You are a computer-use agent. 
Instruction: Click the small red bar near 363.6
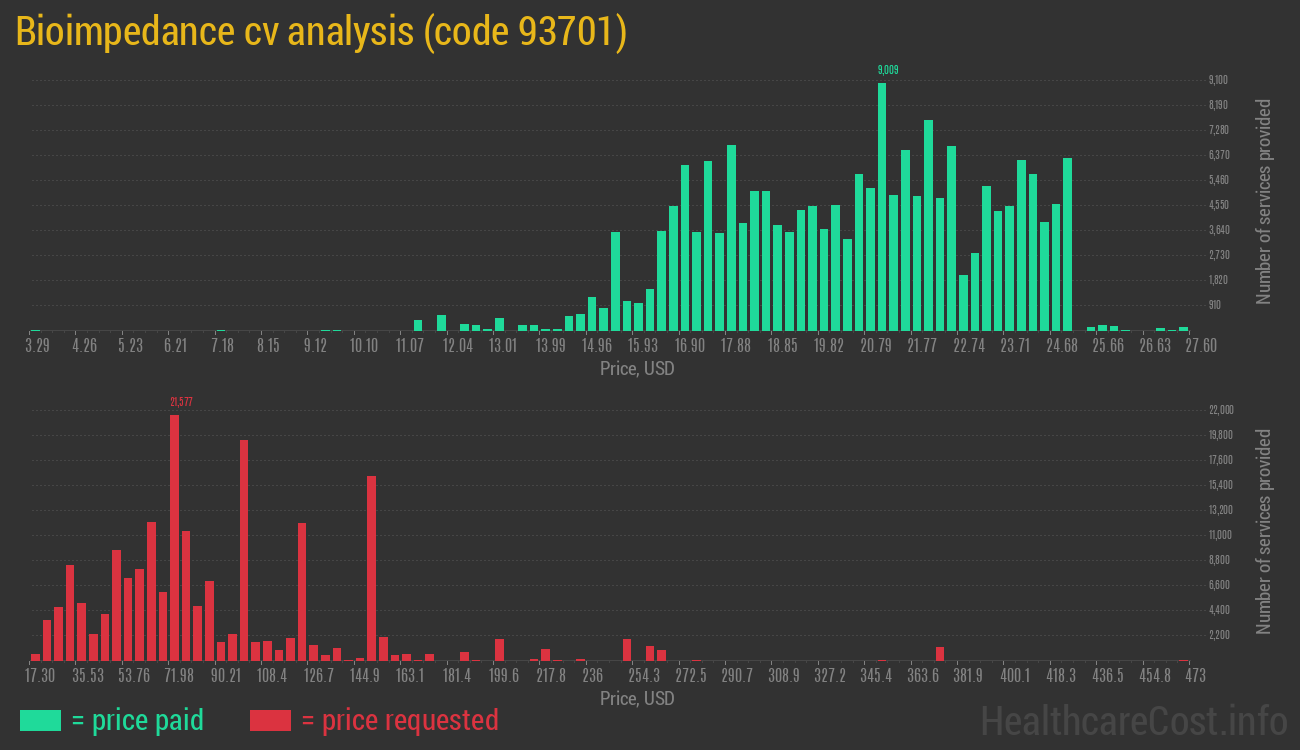[x=940, y=654]
